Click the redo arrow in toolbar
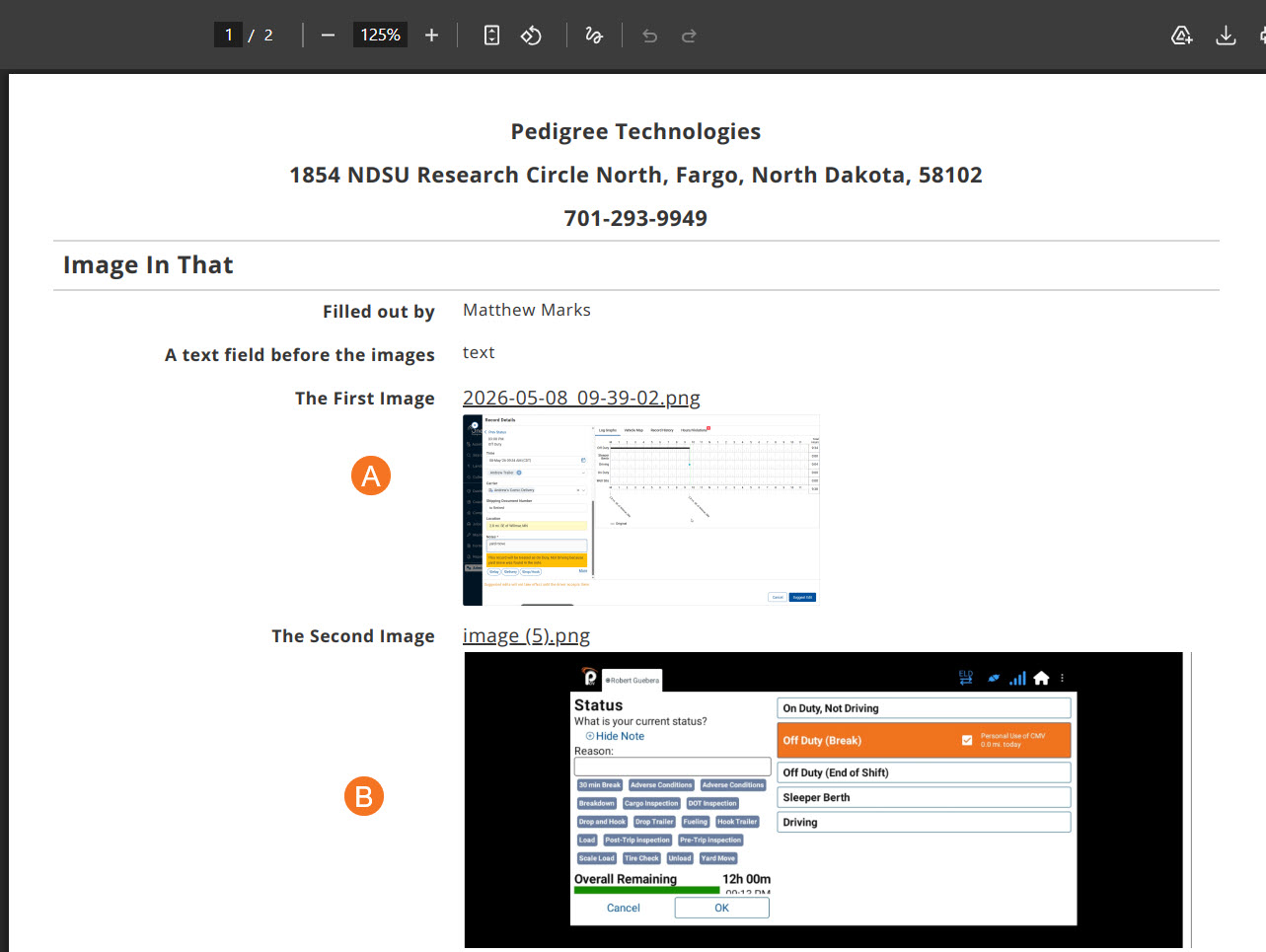This screenshot has width=1266, height=952. point(689,36)
